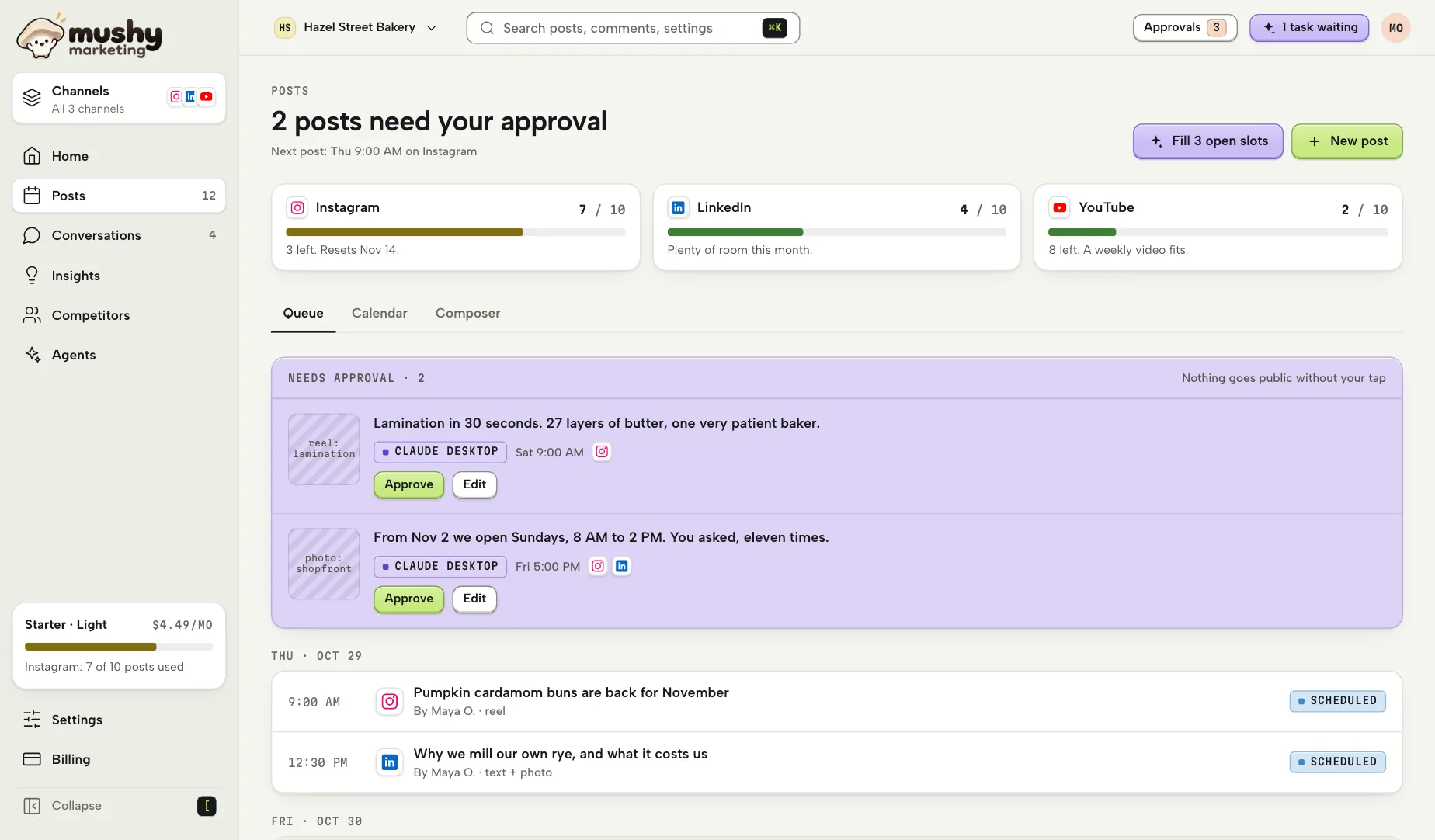Viewport: 1435px width, 840px height.
Task: Open Conversations in the sidebar
Action: [119, 235]
